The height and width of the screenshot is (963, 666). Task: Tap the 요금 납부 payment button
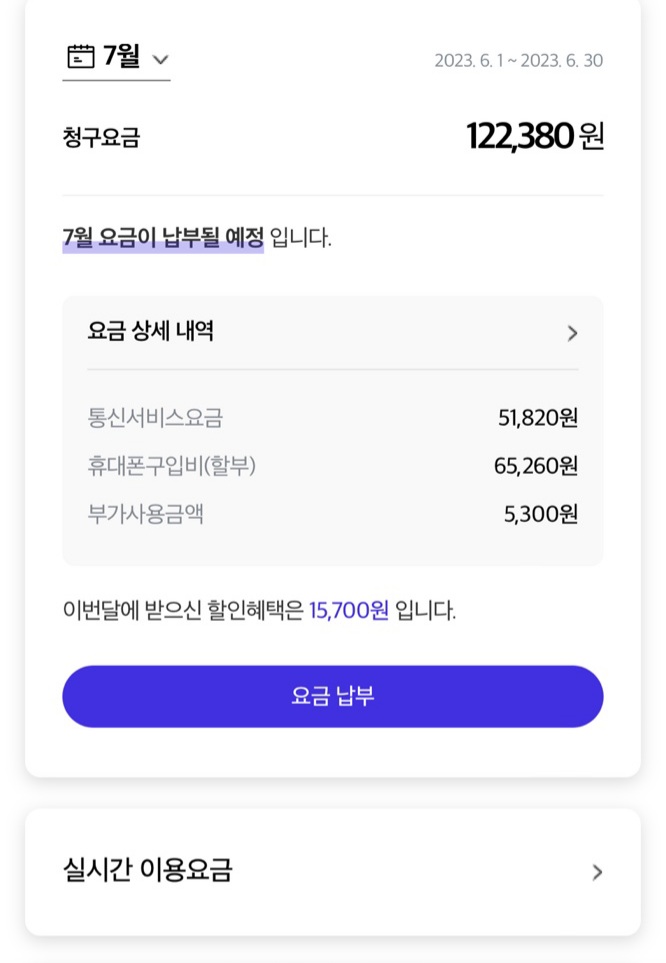(x=332, y=696)
